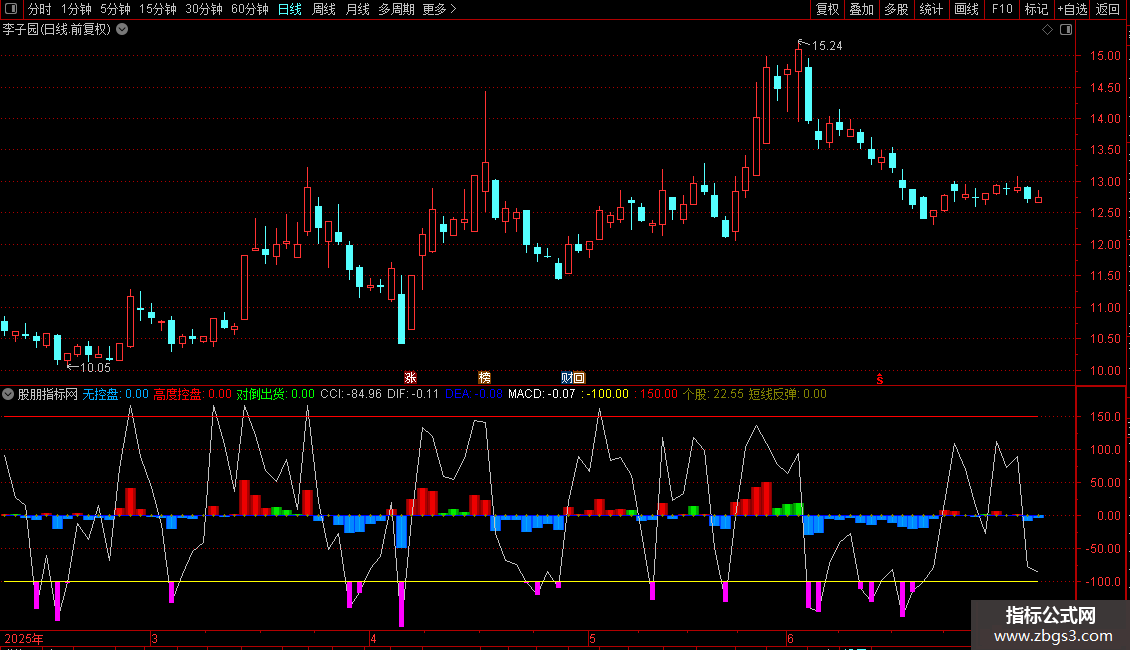Viewport: 1130px width, 650px height.
Task: Click the 高度控盘 indicator value
Action: tap(192, 394)
